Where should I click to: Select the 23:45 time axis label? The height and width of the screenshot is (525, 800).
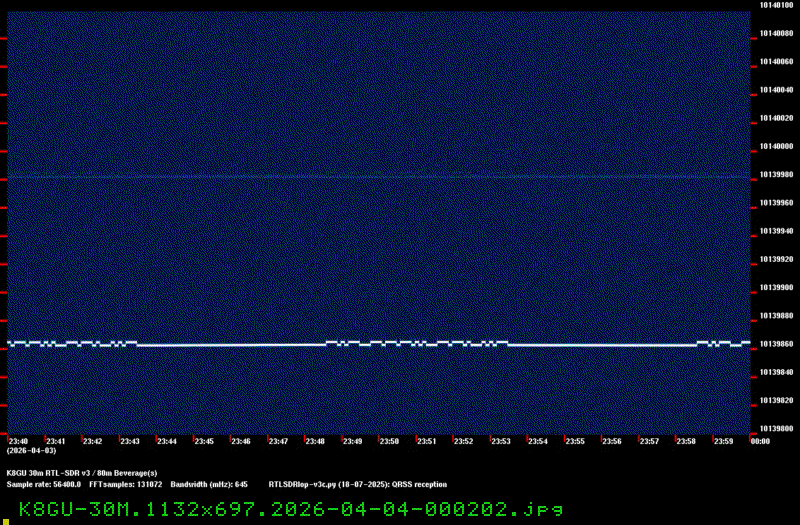pyautogui.click(x=204, y=441)
